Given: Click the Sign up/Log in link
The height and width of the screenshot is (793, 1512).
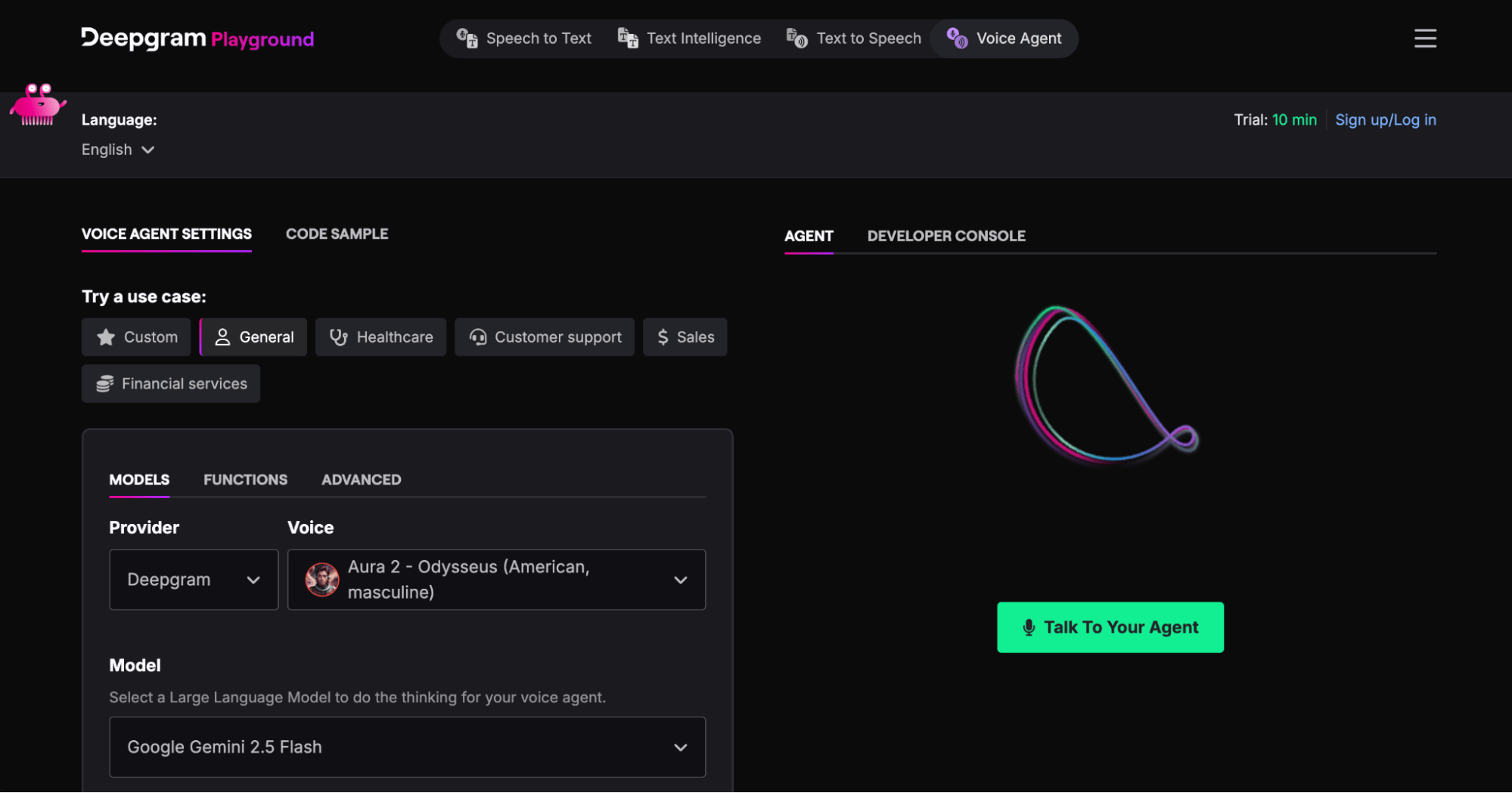Looking at the screenshot, I should 1386,119.
